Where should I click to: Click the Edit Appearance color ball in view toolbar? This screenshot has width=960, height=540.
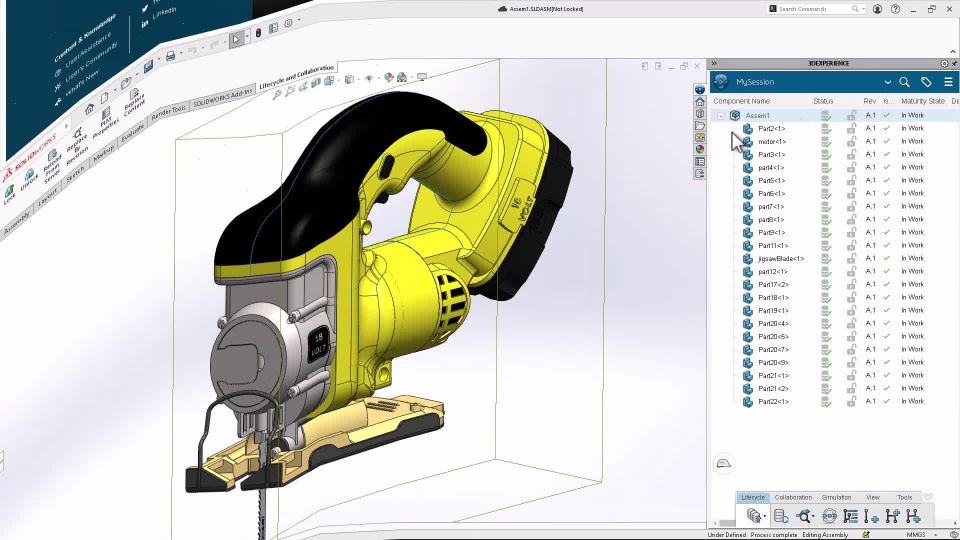(389, 77)
